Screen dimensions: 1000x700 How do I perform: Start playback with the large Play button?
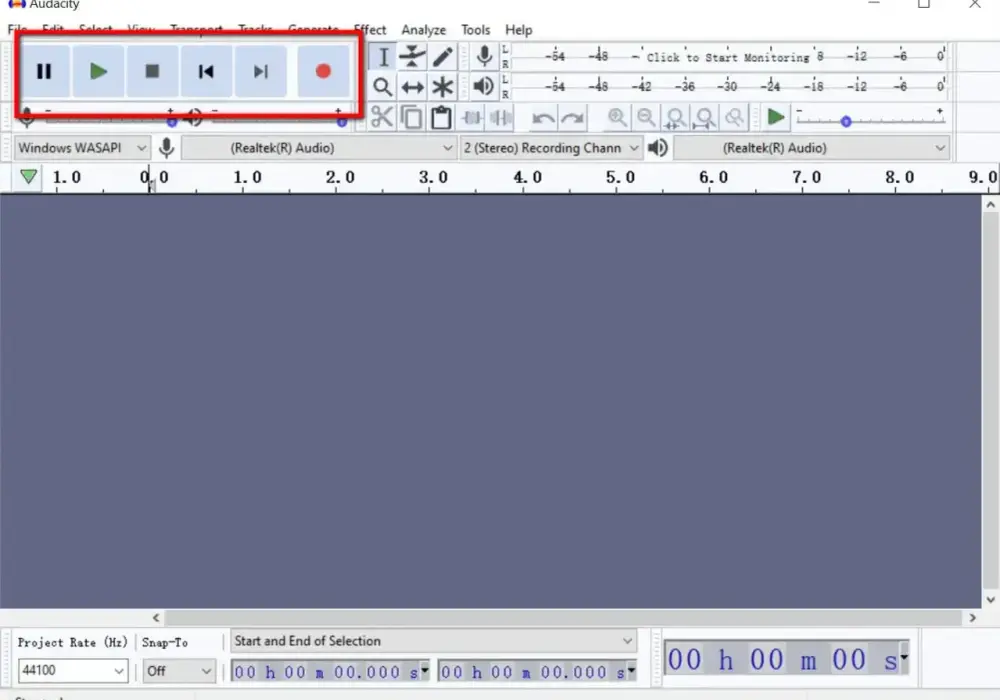point(98,71)
